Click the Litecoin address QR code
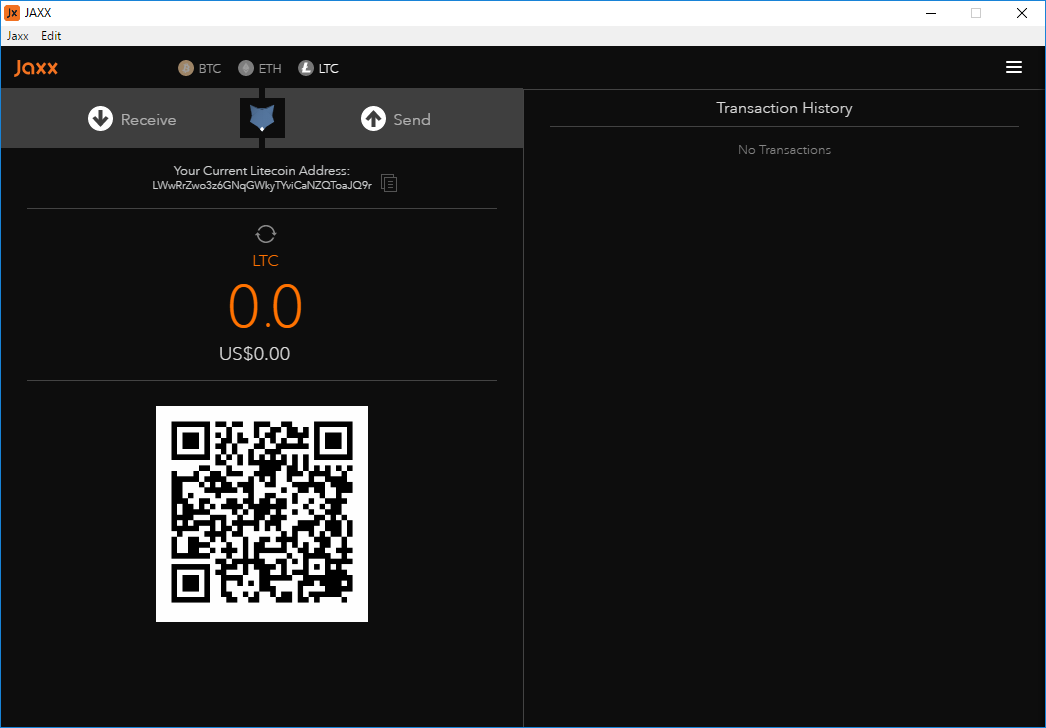 click(x=262, y=514)
